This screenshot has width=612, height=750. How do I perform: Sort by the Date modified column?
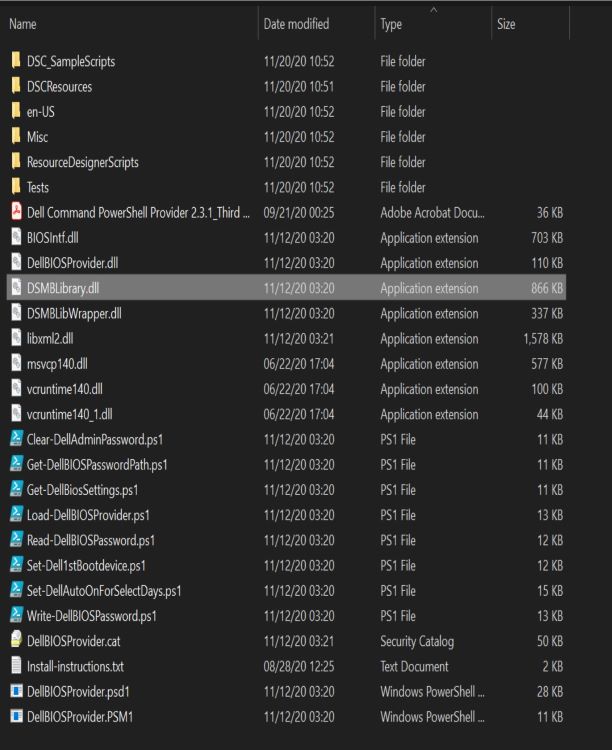[296, 24]
